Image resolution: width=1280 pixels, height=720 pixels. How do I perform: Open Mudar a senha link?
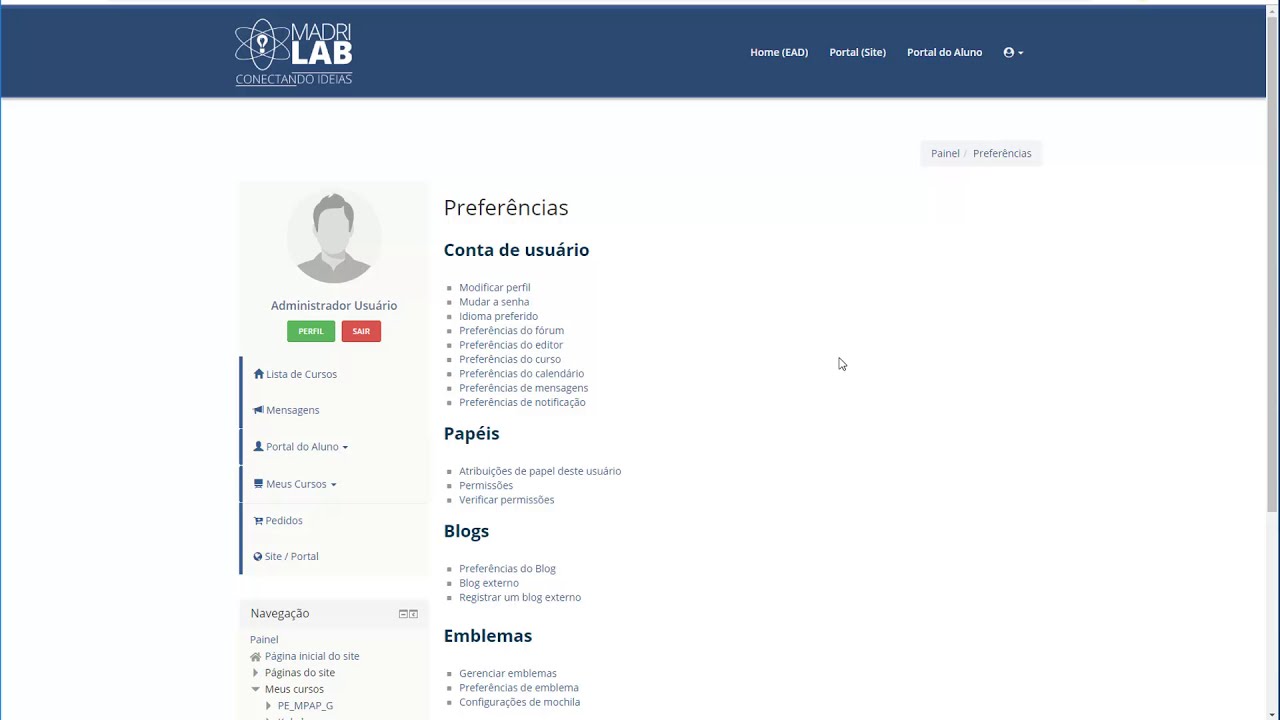point(494,302)
